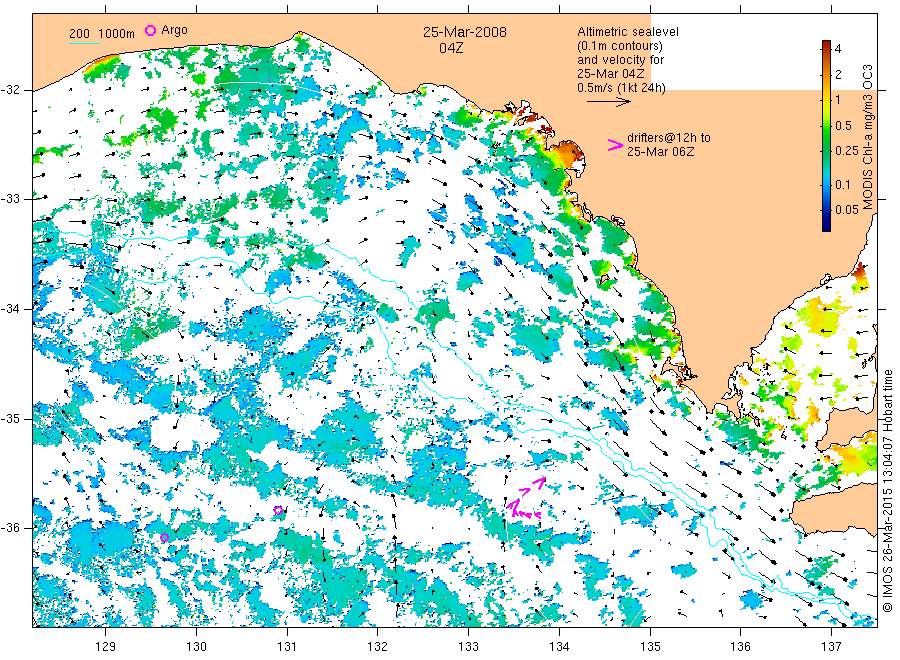Click the "04Z" time label
This screenshot has height=660, width=900.
(451, 48)
